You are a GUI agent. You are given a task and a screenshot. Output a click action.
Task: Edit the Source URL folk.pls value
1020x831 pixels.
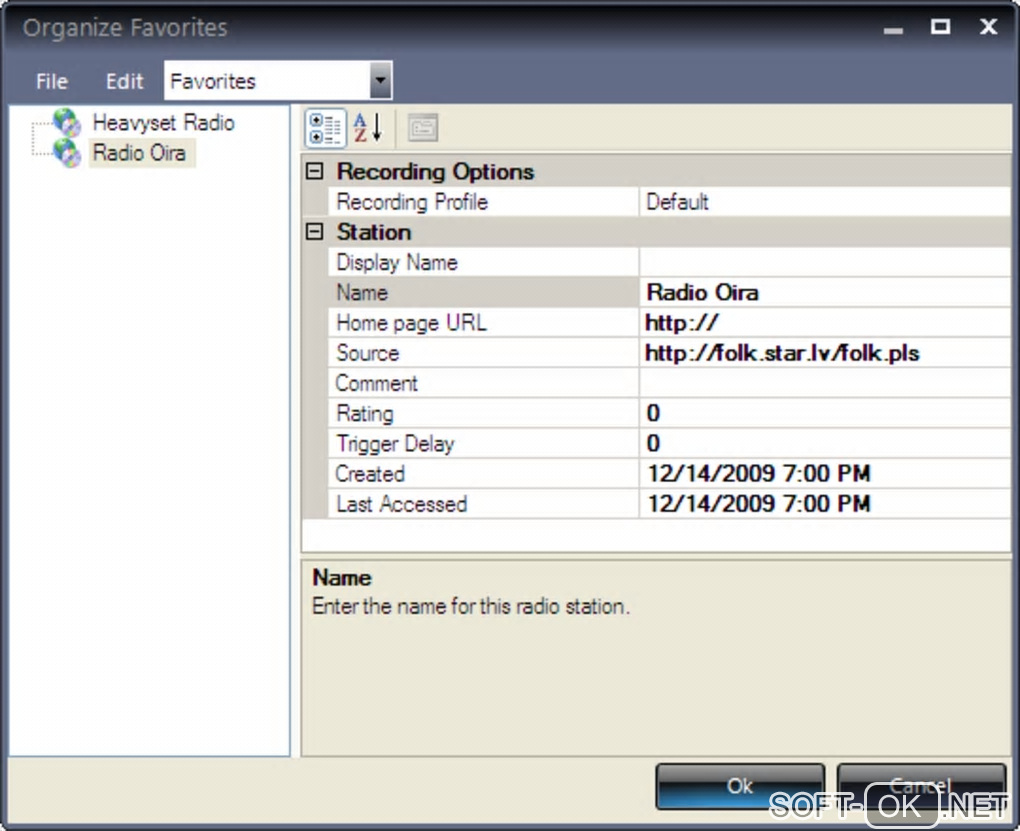[825, 353]
